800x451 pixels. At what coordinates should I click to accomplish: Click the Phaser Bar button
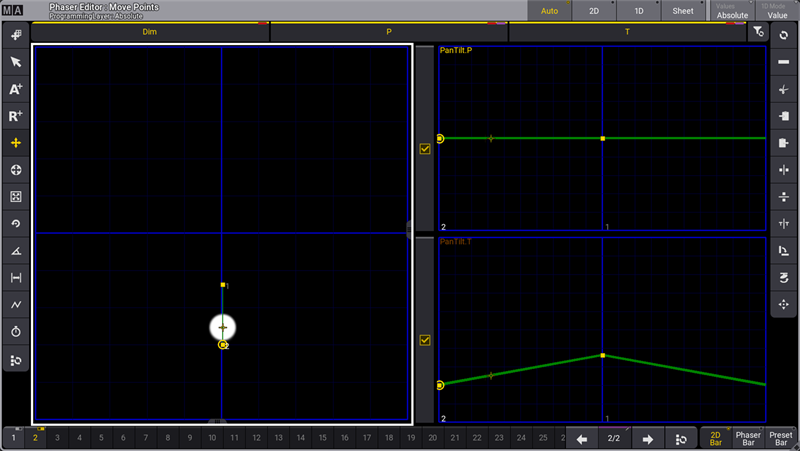[748, 438]
